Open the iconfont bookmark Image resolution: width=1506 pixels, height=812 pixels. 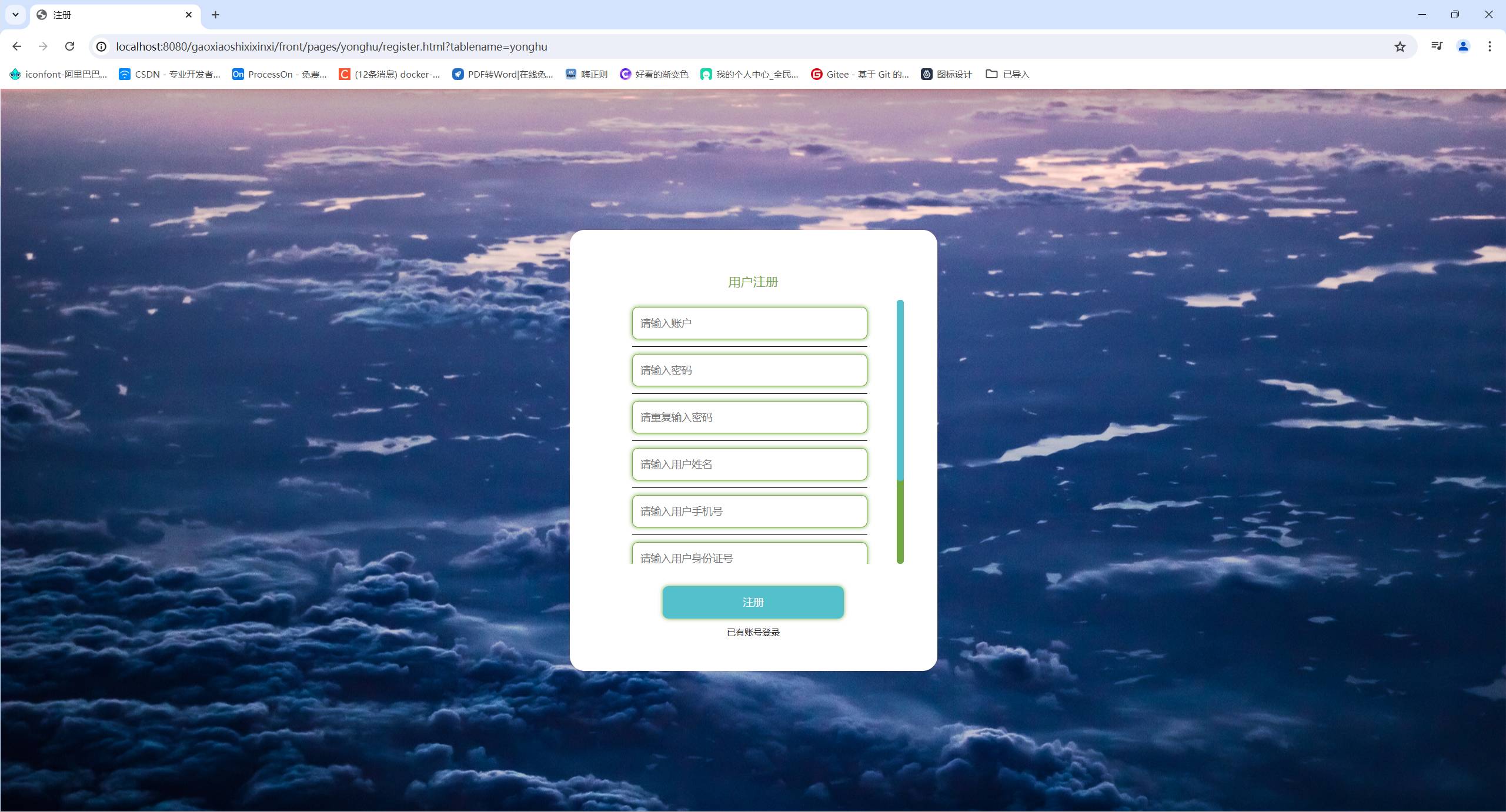[58, 74]
